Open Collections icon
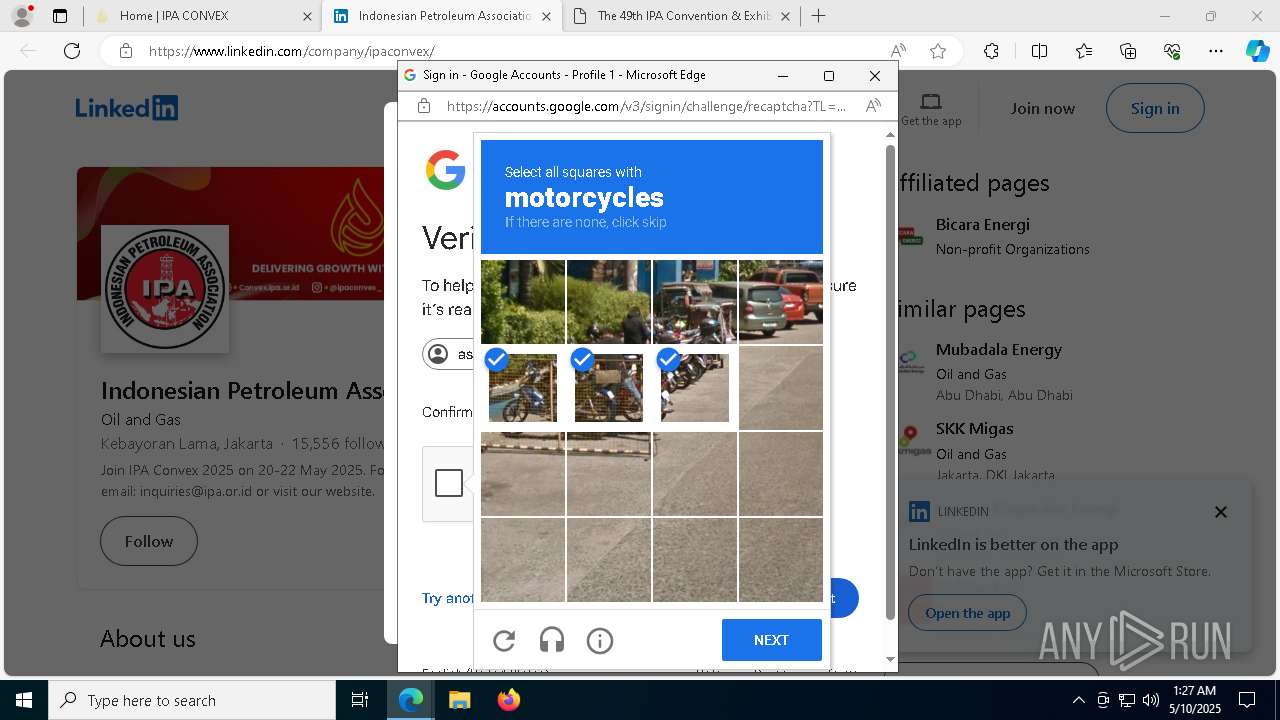 pos(1128,51)
